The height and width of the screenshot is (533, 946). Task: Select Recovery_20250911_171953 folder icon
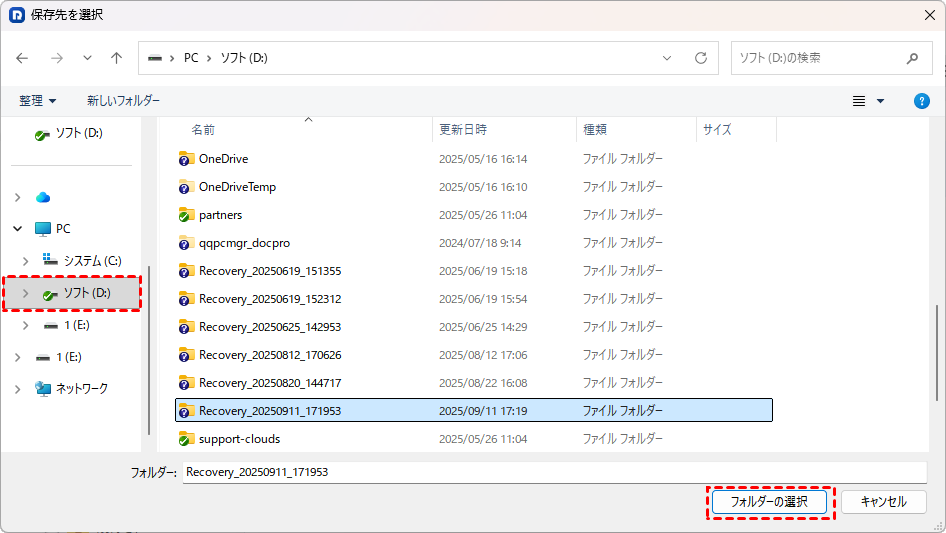point(186,411)
